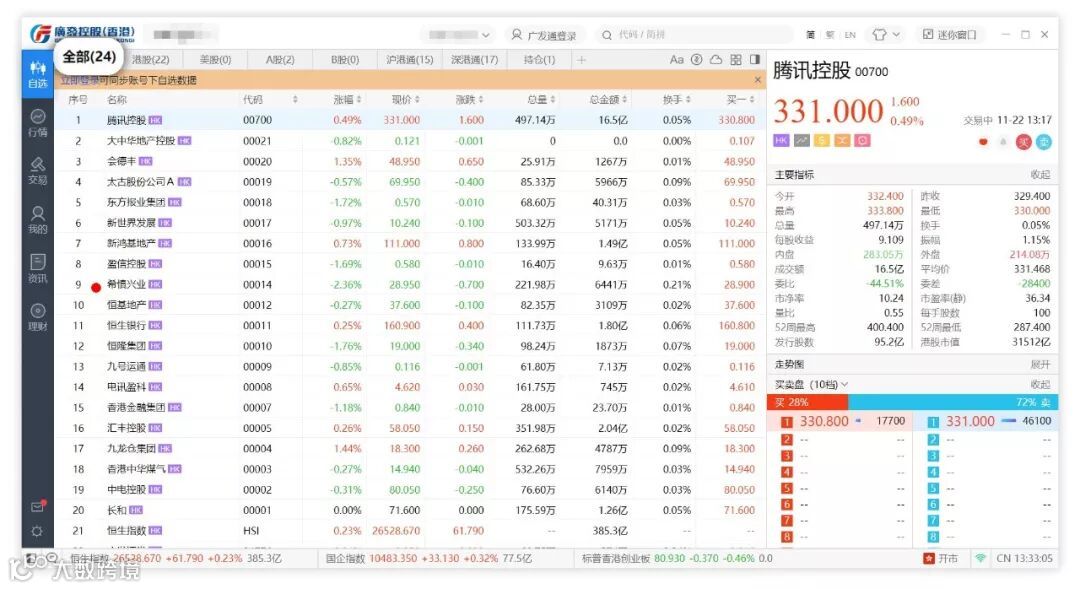The width and height of the screenshot is (1080, 589).
Task: Click the bell price-alert icon for Tencent
Action: tap(1003, 142)
